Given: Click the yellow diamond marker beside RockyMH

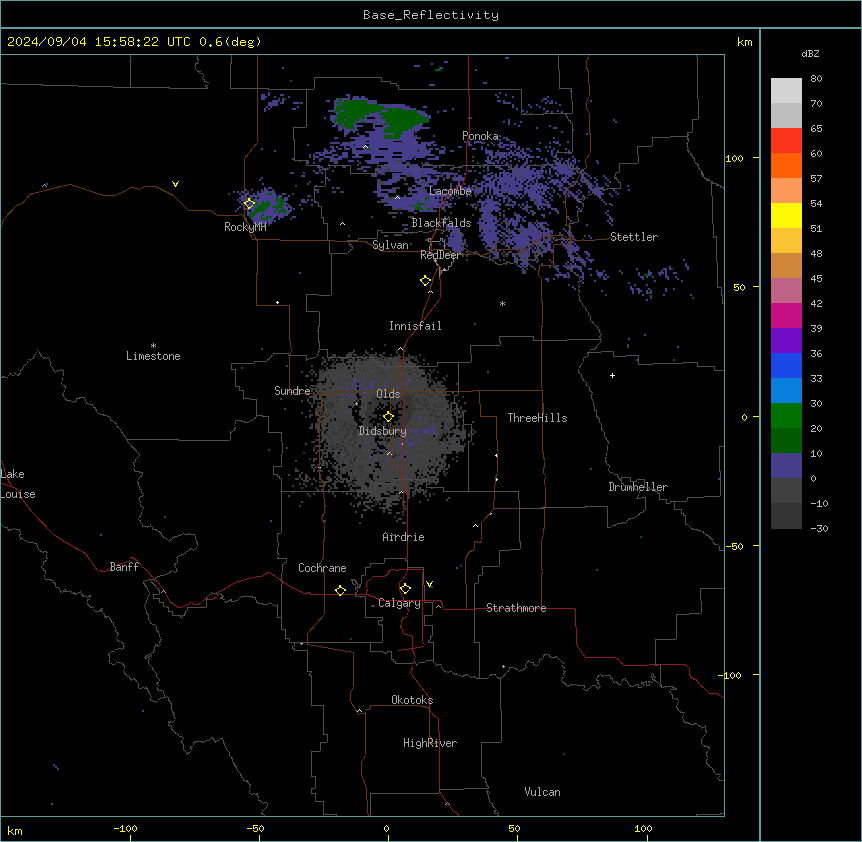Looking at the screenshot, I should pyautogui.click(x=249, y=204).
